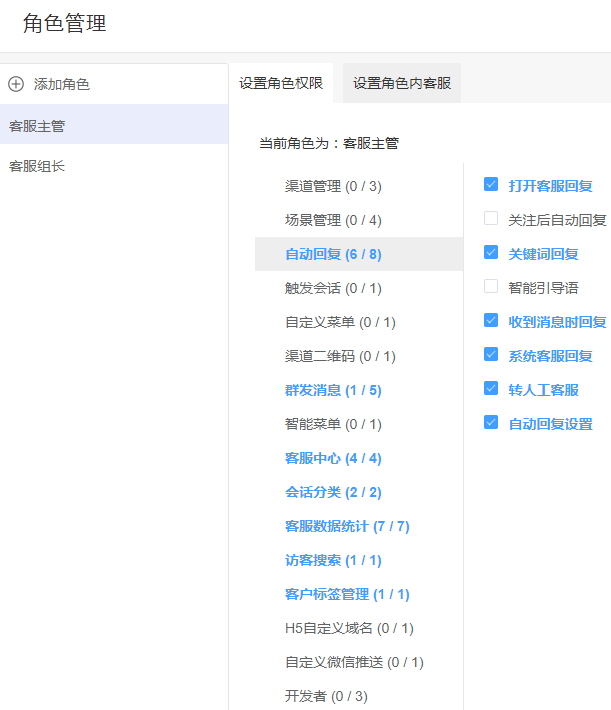Switch to 设置角色内客服 tab
This screenshot has width=611, height=710.
click(402, 83)
